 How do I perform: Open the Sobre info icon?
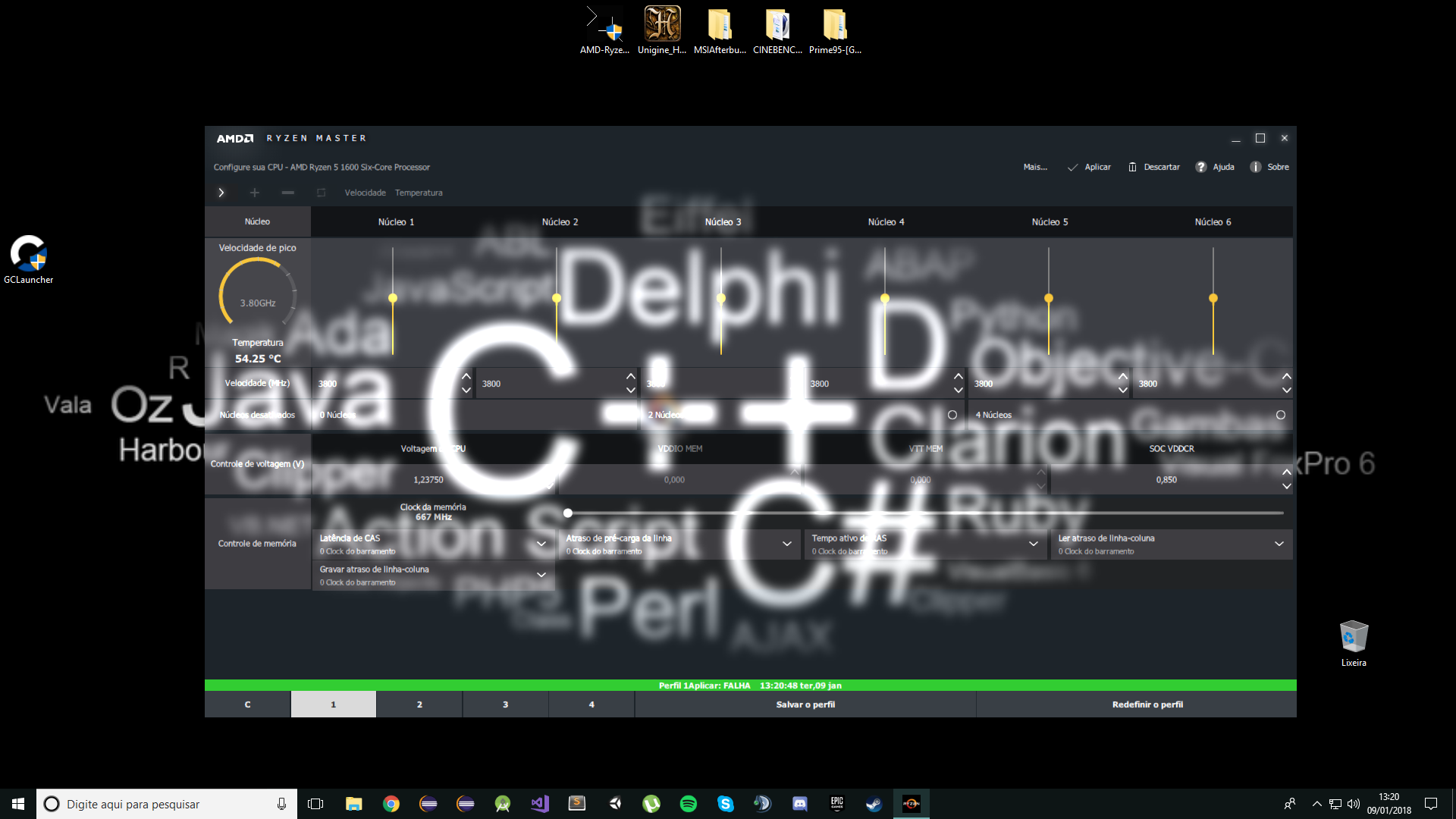1256,167
